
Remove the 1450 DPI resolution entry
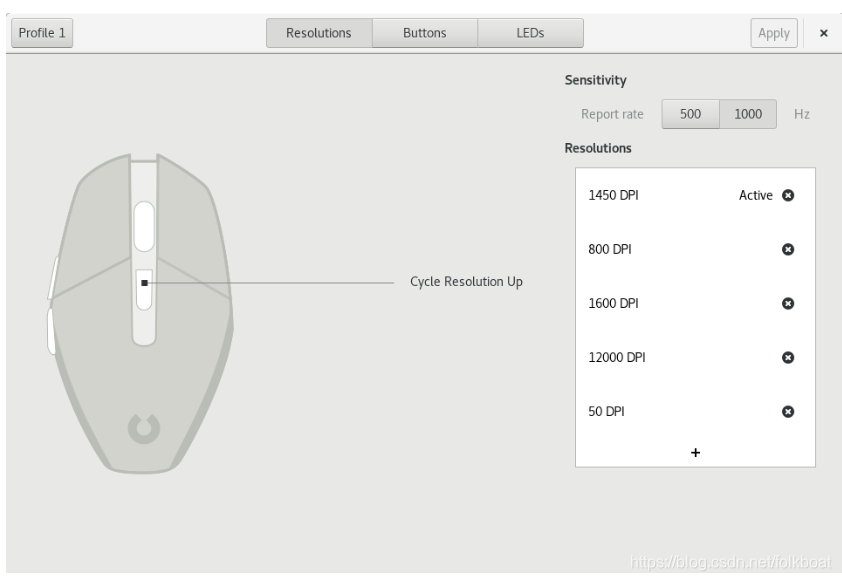[788, 195]
